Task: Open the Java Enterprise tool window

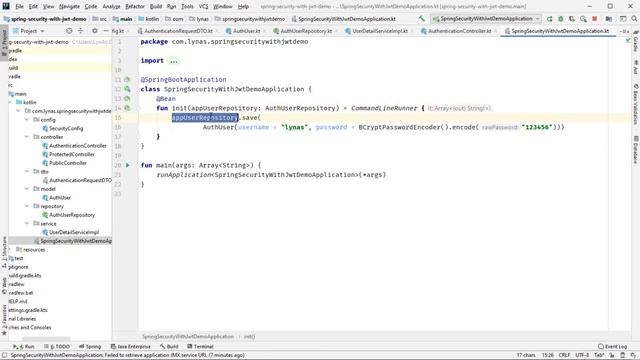Action: [131, 347]
